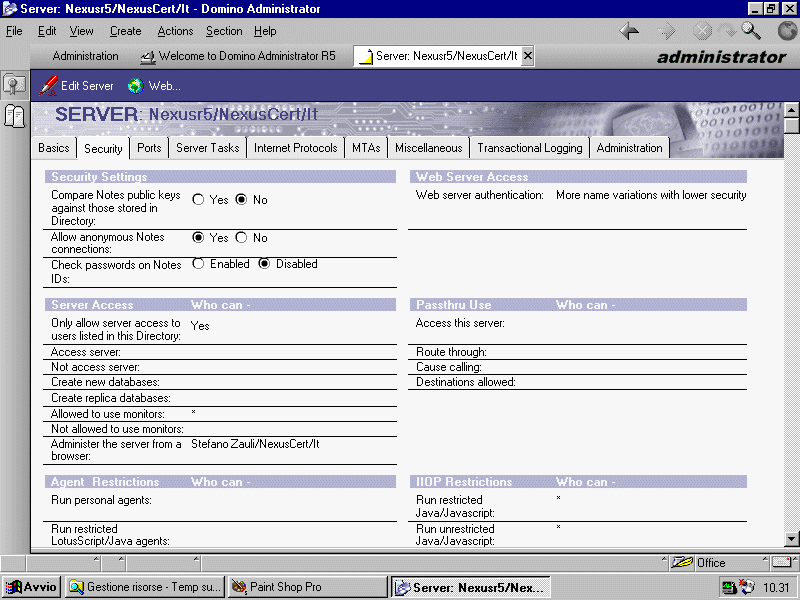Open the Help menu
Viewport: 800px width, 600px height.
click(265, 31)
